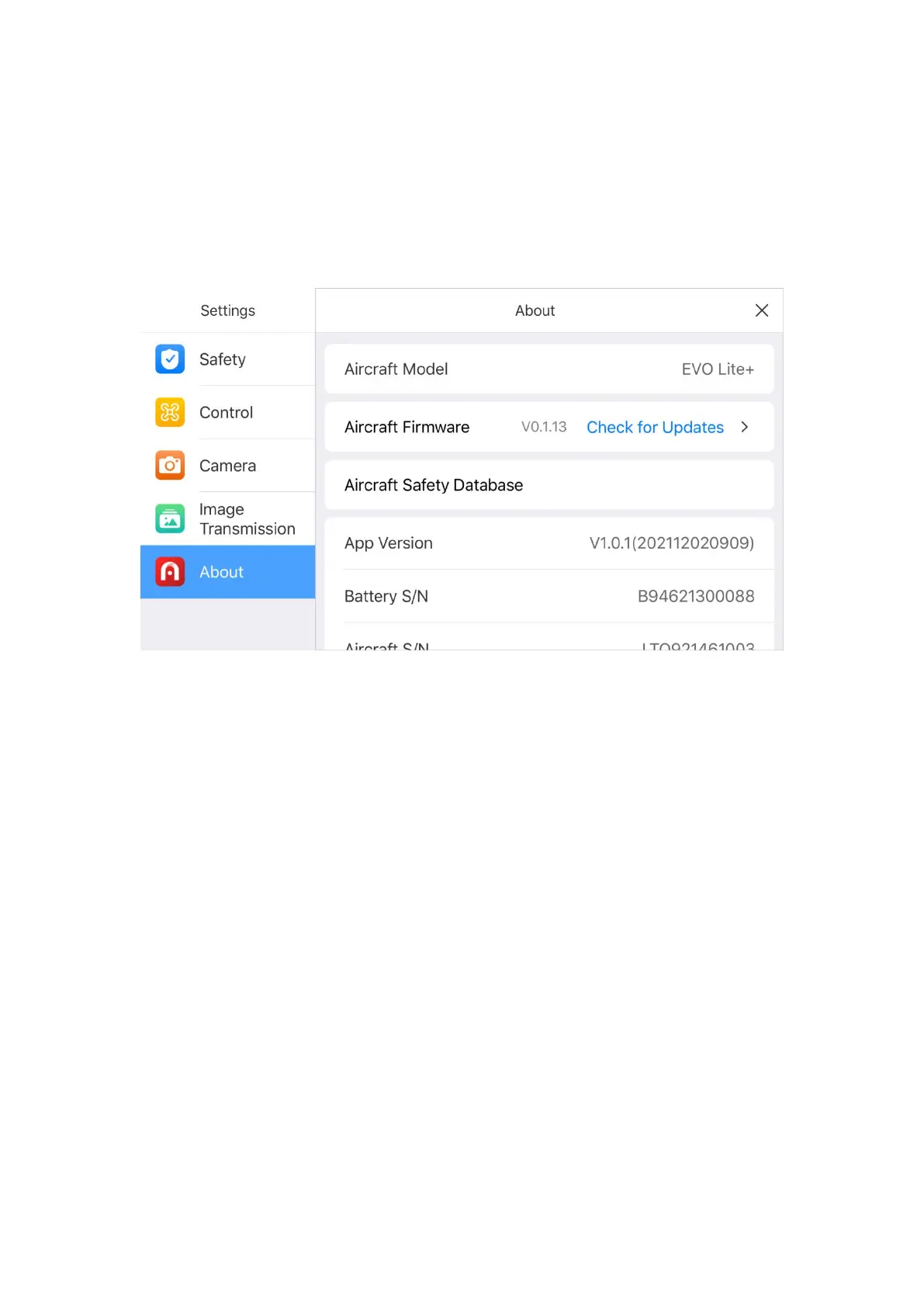Image resolution: width=924 pixels, height=1307 pixels.
Task: Click the Aircraft Model label
Action: [x=396, y=369]
